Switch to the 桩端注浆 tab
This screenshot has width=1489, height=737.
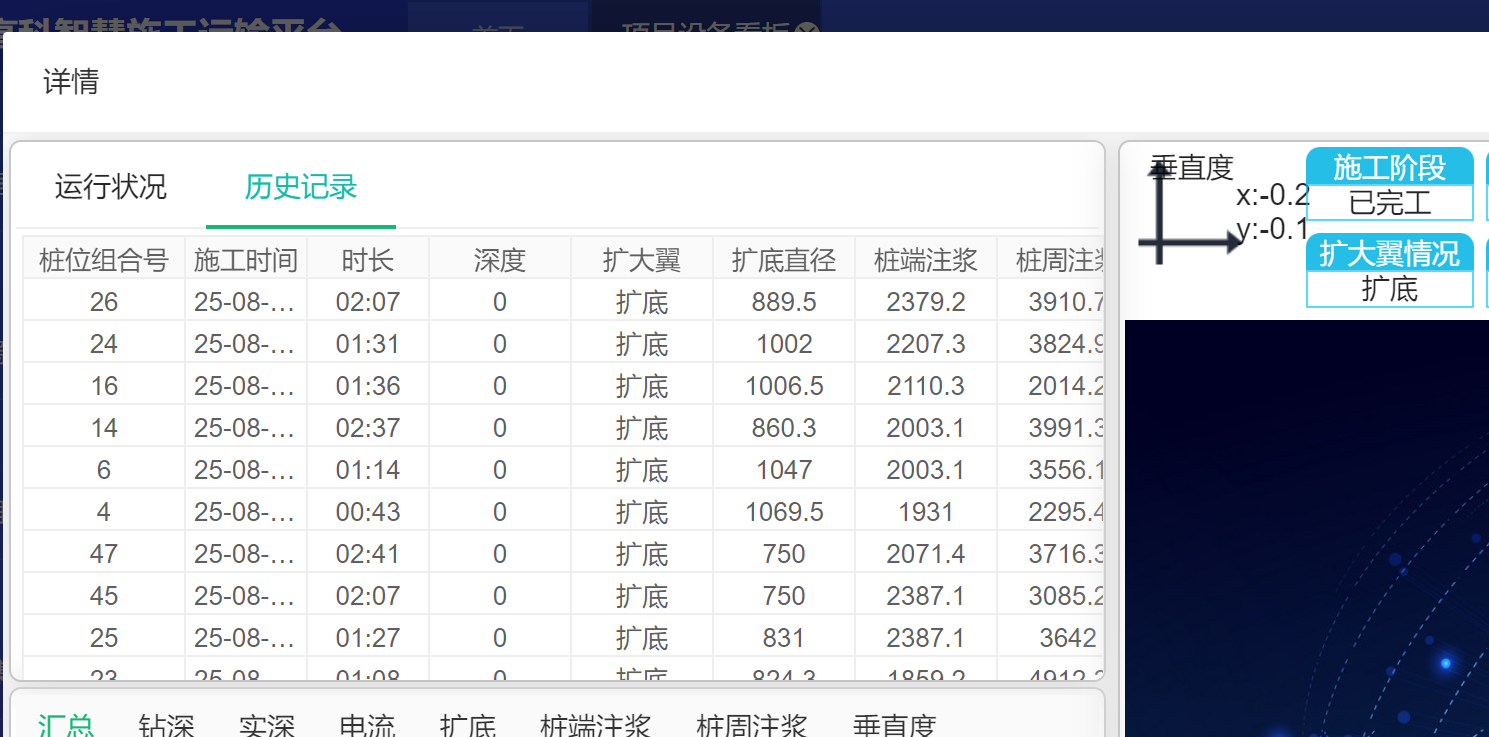point(595,725)
